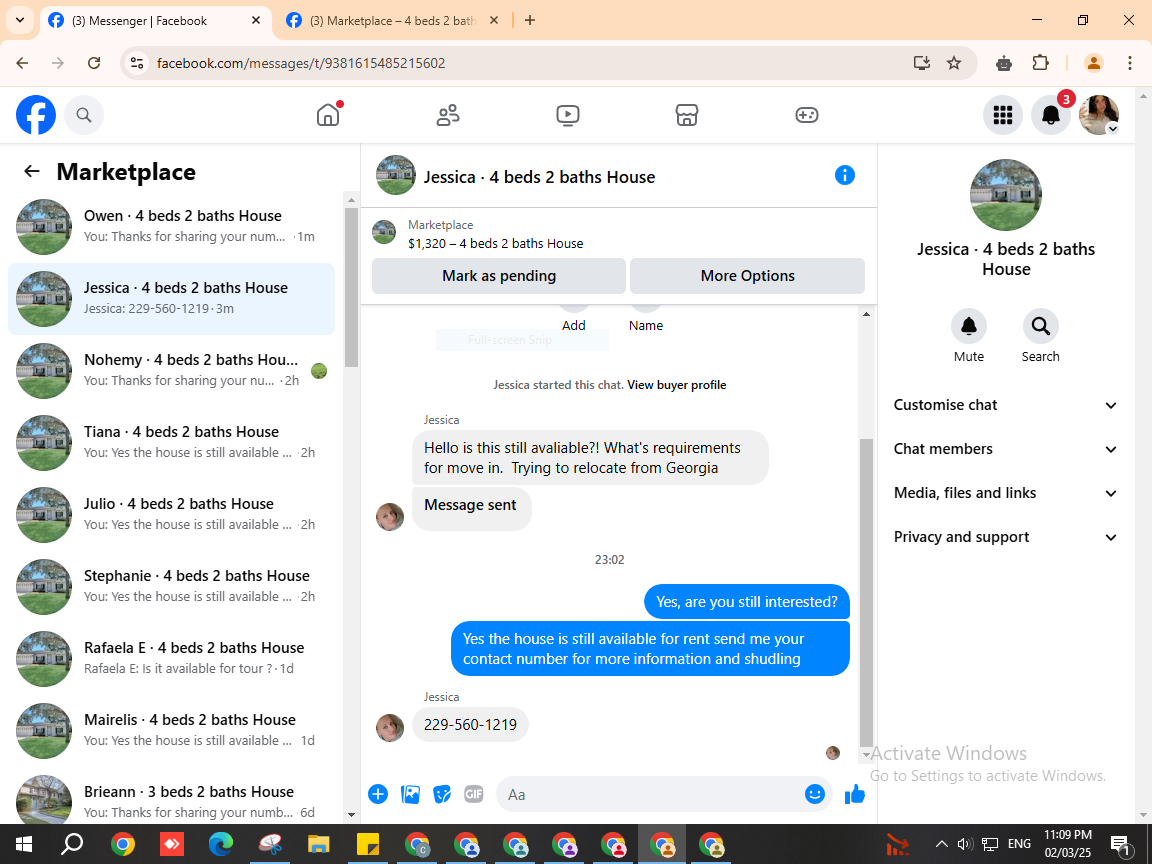Expand Chat members section
The height and width of the screenshot is (864, 1152).
pyautogui.click(x=1005, y=450)
